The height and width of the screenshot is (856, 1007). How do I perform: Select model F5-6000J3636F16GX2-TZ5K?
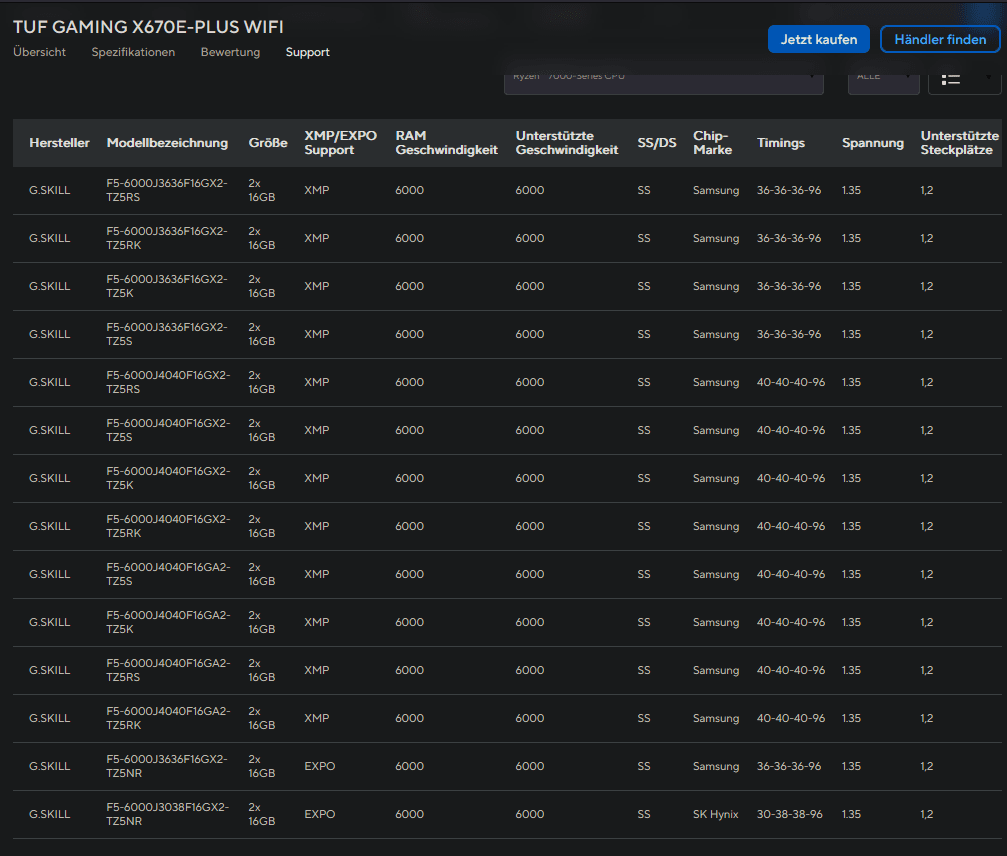coord(167,286)
